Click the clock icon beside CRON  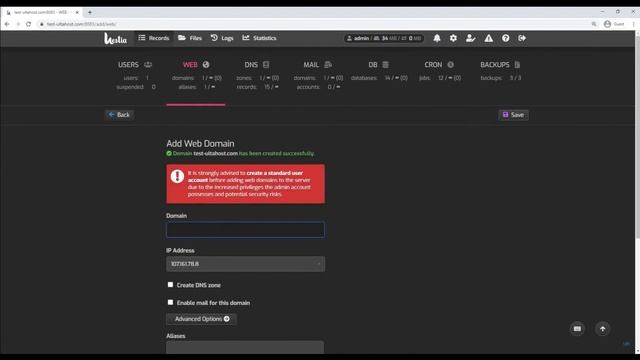click(x=450, y=64)
